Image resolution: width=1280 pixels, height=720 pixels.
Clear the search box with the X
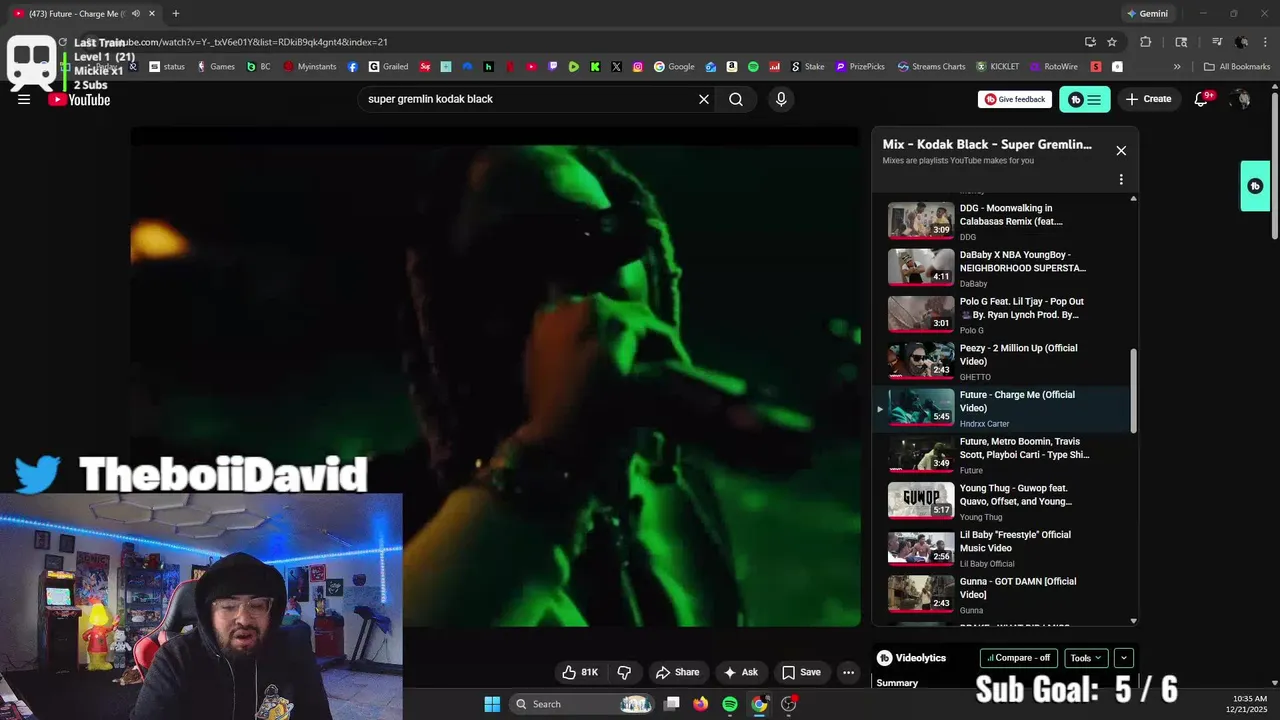(704, 99)
